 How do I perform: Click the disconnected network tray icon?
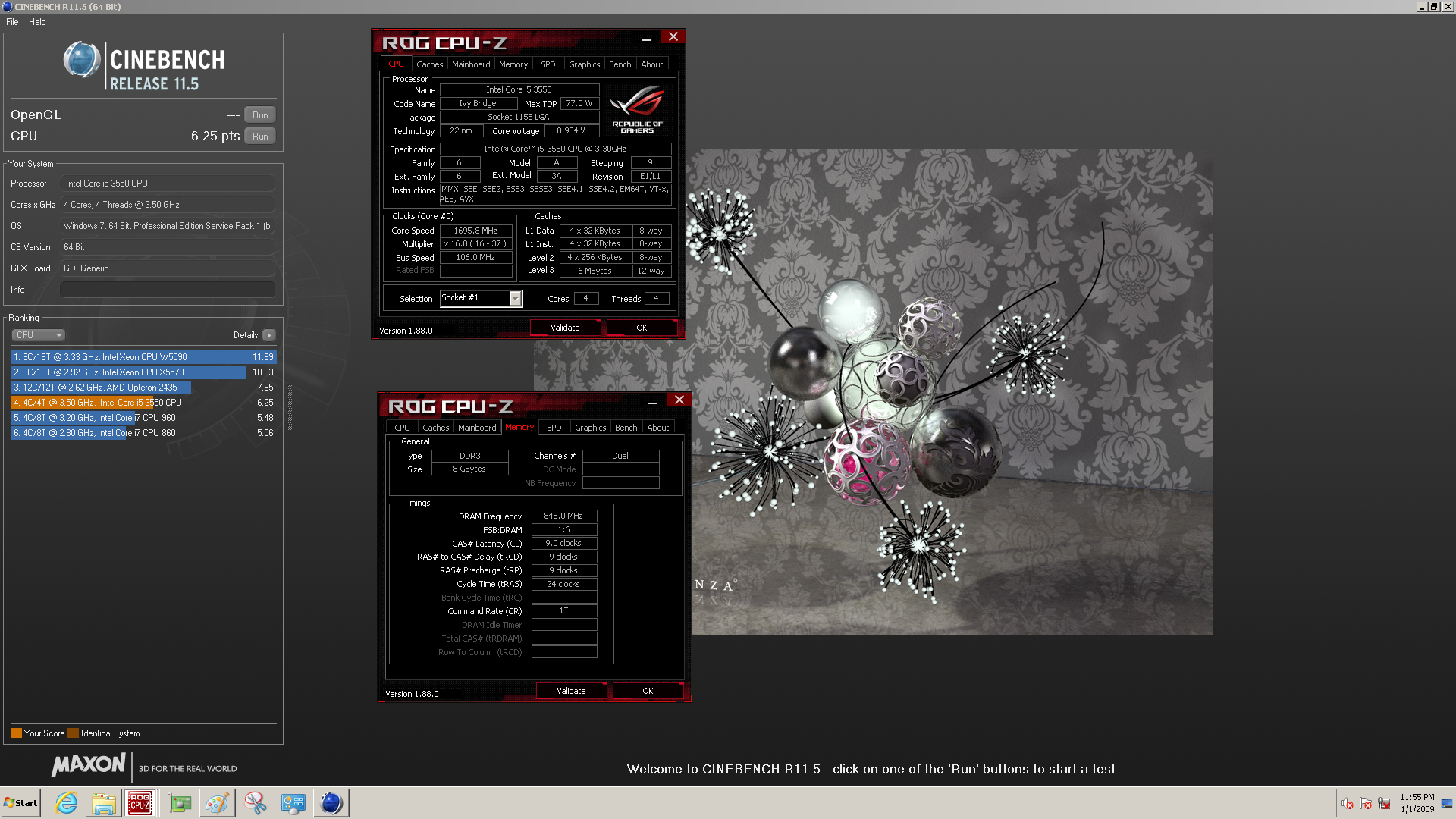[1384, 804]
